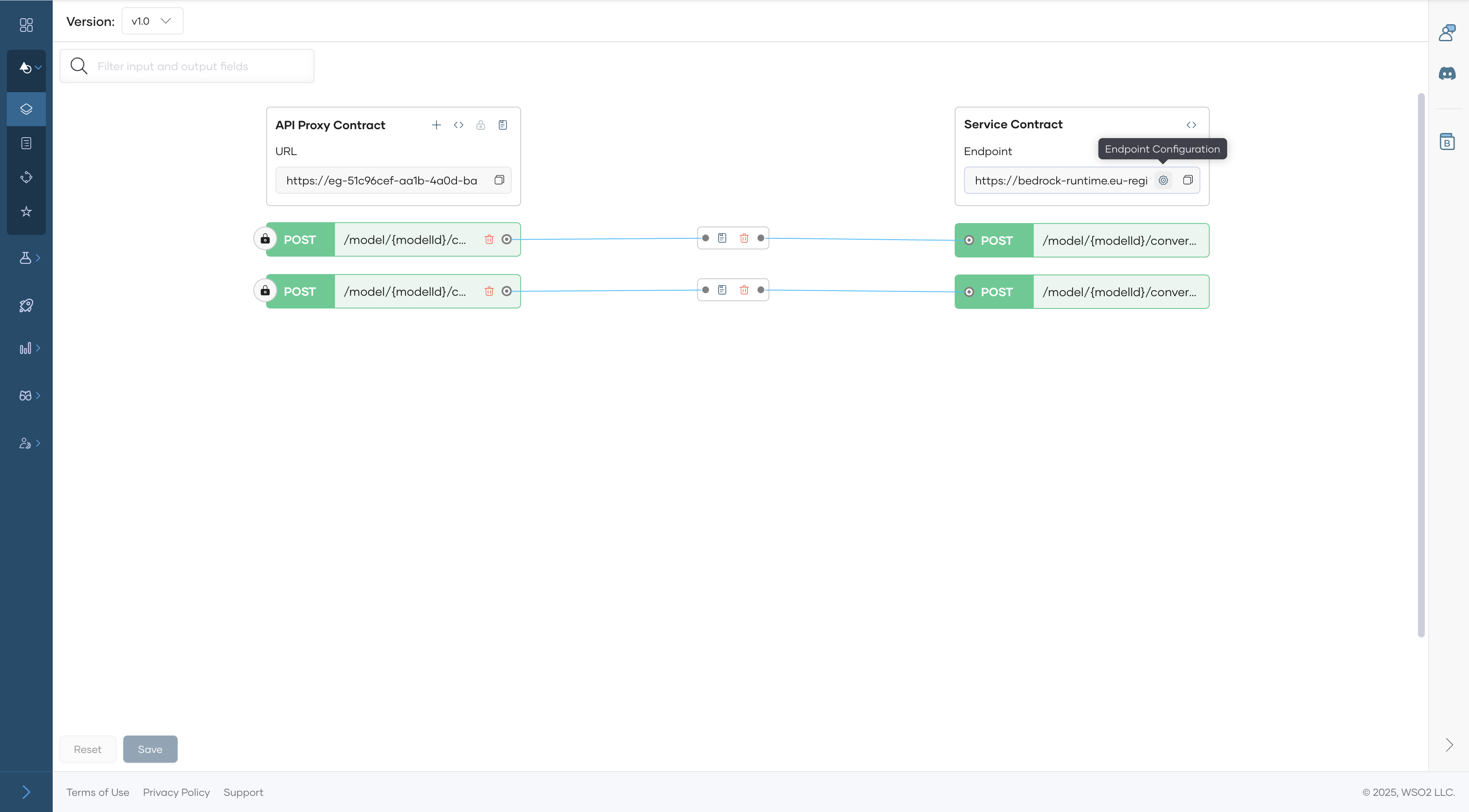The width and height of the screenshot is (1469, 812).
Task: Open the star item in sidebar
Action: point(26,212)
